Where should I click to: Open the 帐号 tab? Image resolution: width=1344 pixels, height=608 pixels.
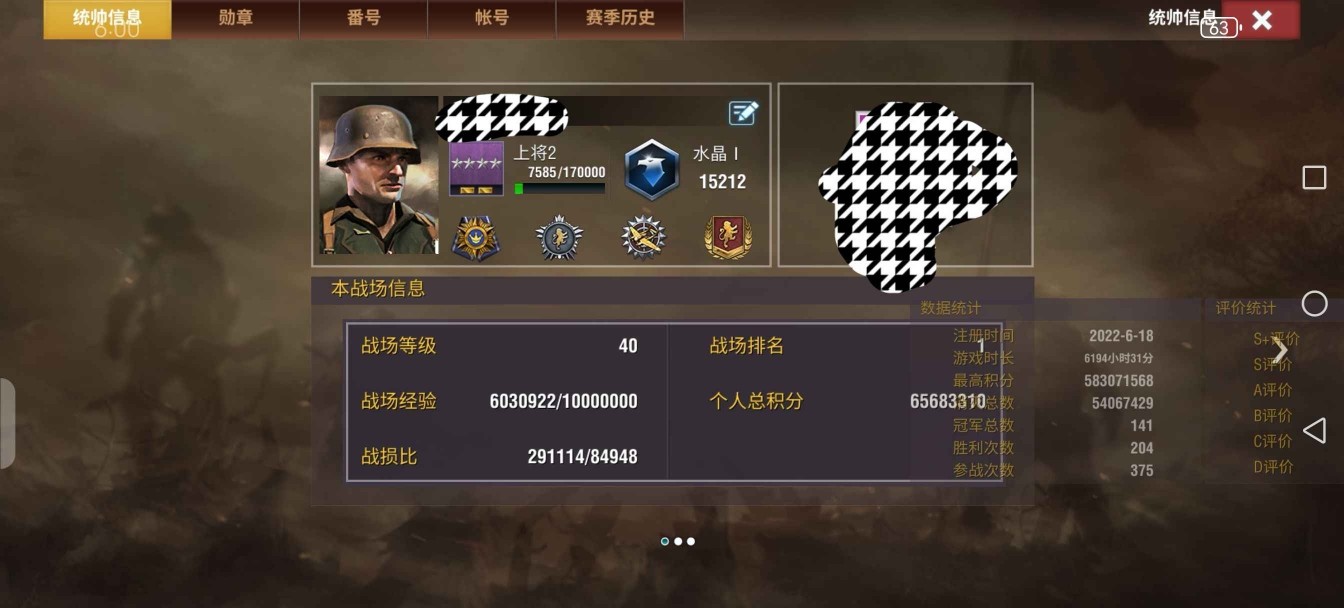(x=492, y=19)
